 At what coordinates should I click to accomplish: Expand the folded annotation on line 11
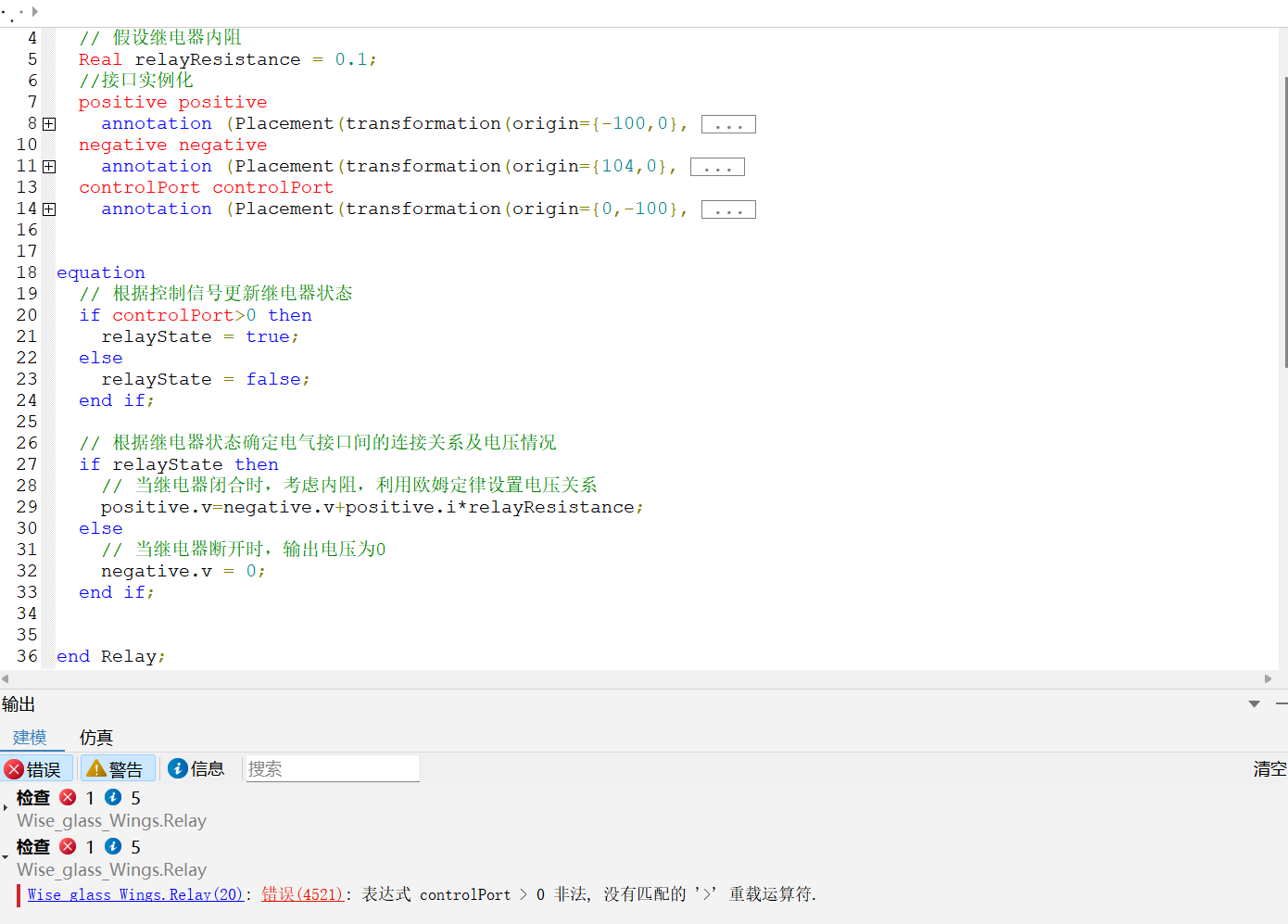pyautogui.click(x=49, y=167)
